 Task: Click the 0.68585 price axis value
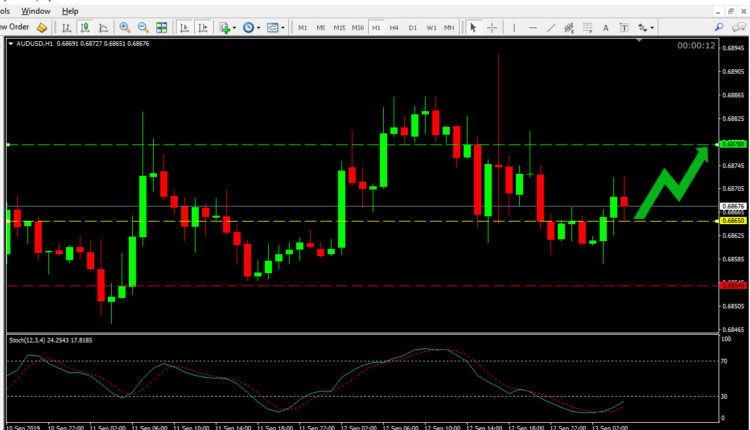pos(733,259)
